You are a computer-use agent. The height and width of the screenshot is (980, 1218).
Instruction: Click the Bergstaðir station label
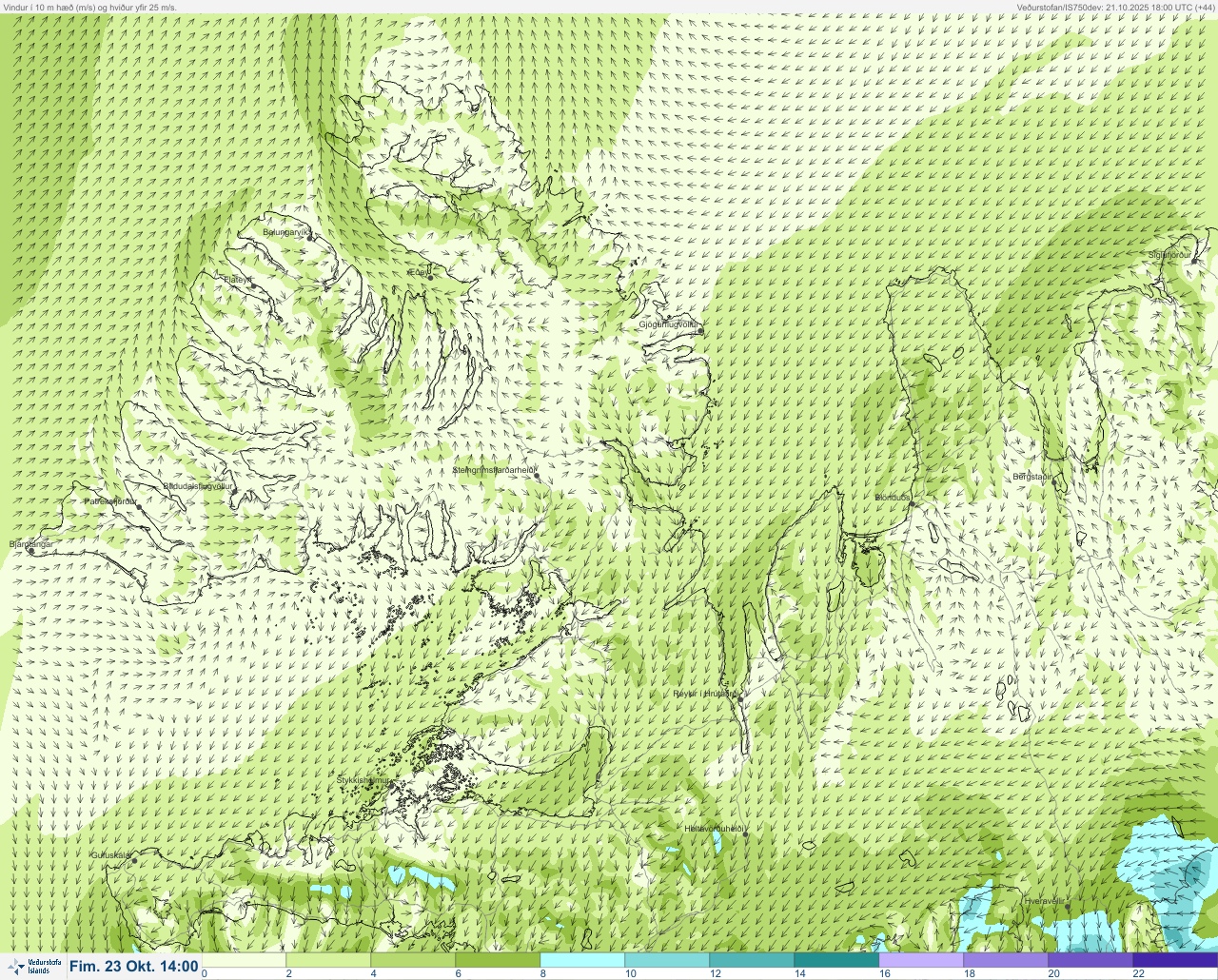(x=1032, y=476)
